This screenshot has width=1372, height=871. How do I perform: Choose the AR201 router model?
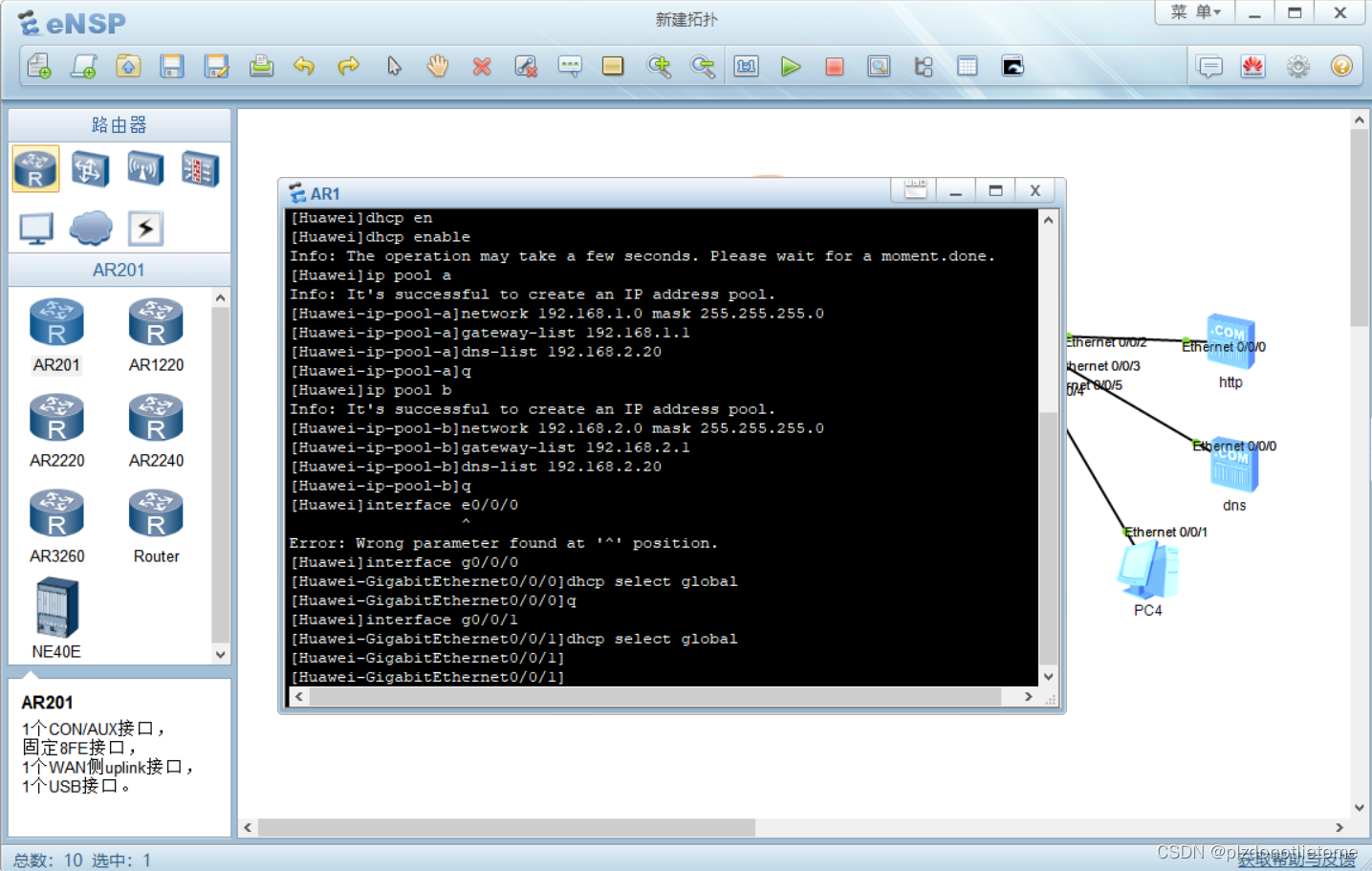[56, 336]
